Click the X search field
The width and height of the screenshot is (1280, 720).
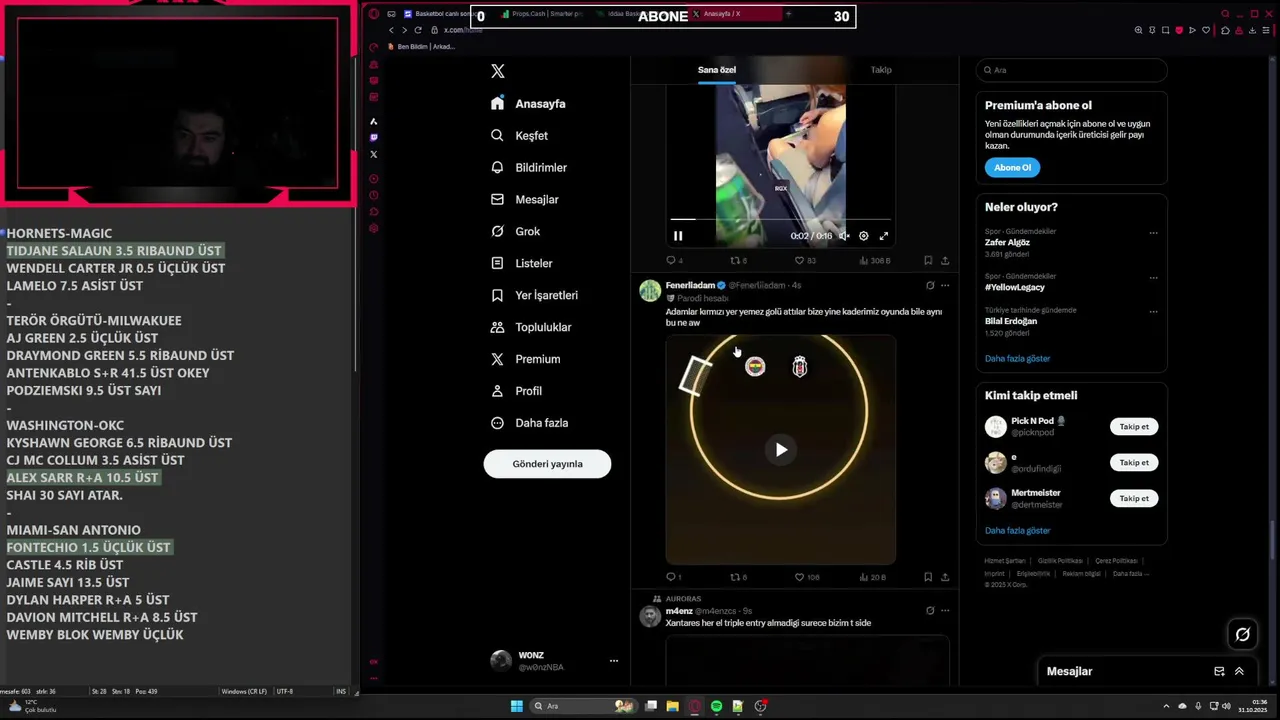pos(1071,70)
